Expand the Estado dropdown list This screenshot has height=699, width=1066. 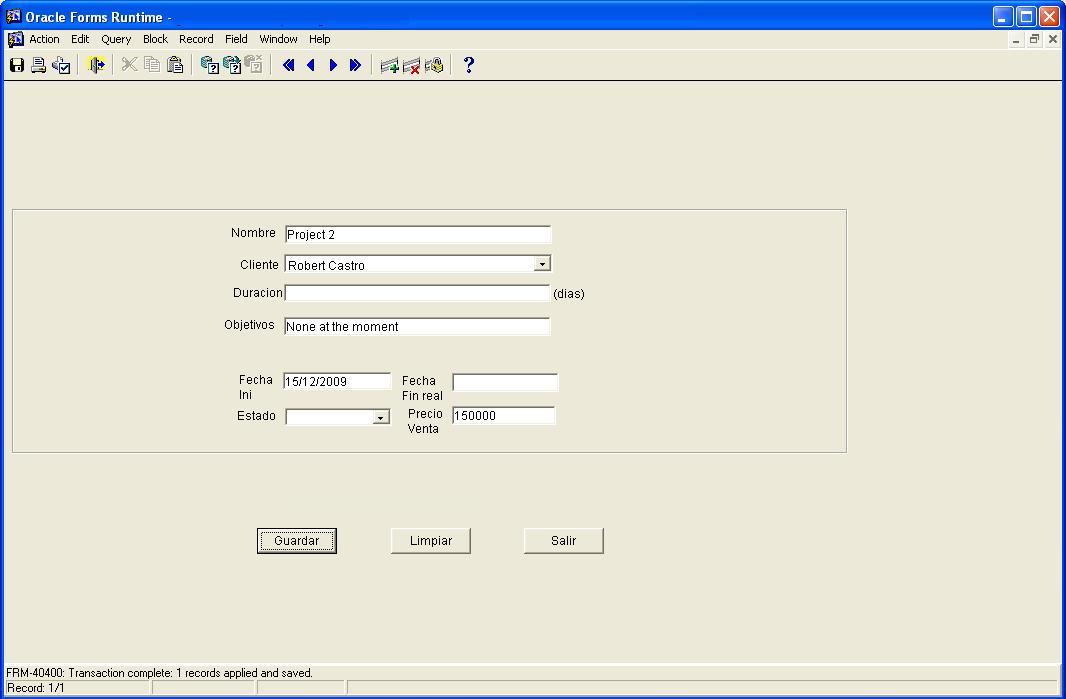coord(380,417)
